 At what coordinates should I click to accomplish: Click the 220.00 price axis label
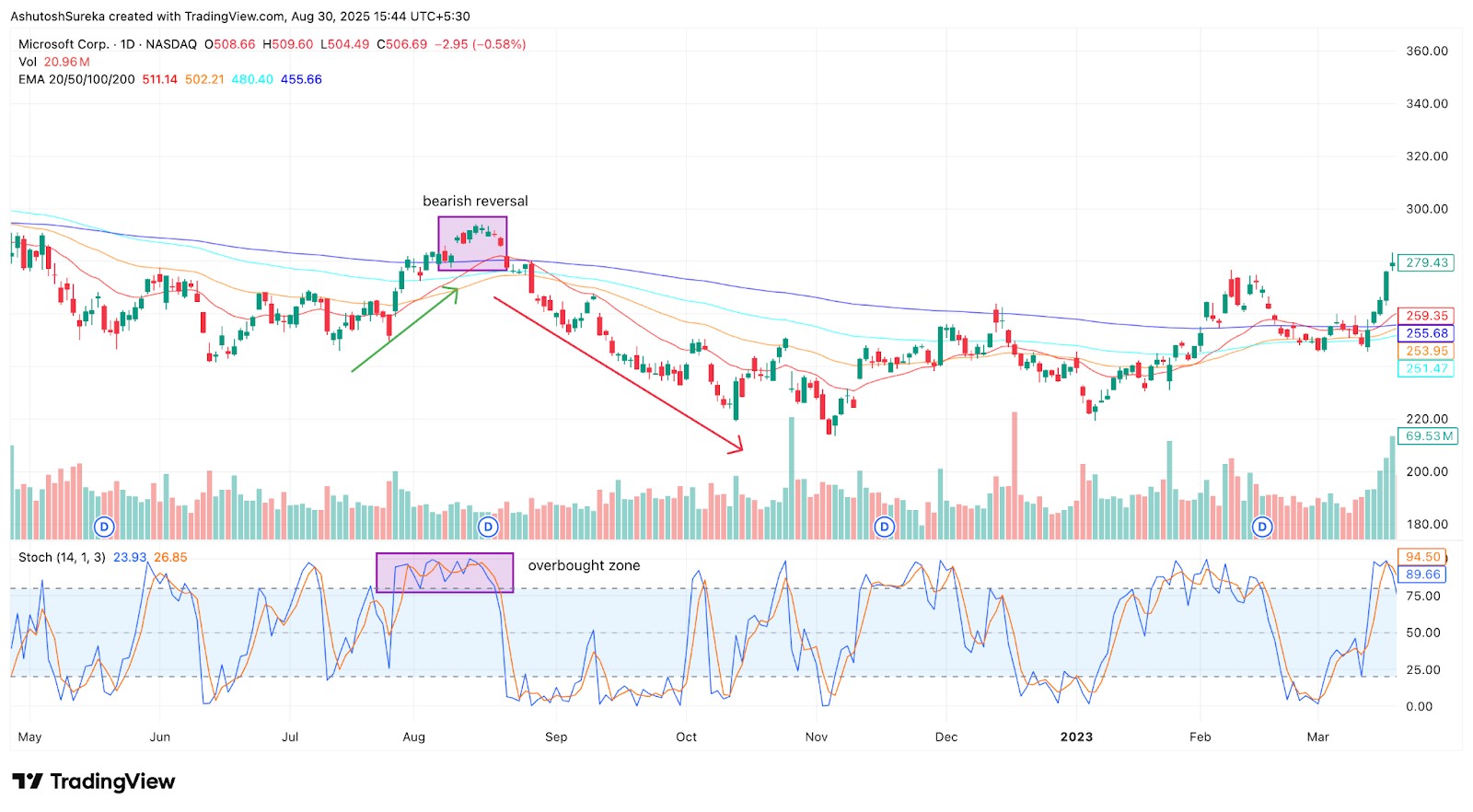click(x=1427, y=419)
